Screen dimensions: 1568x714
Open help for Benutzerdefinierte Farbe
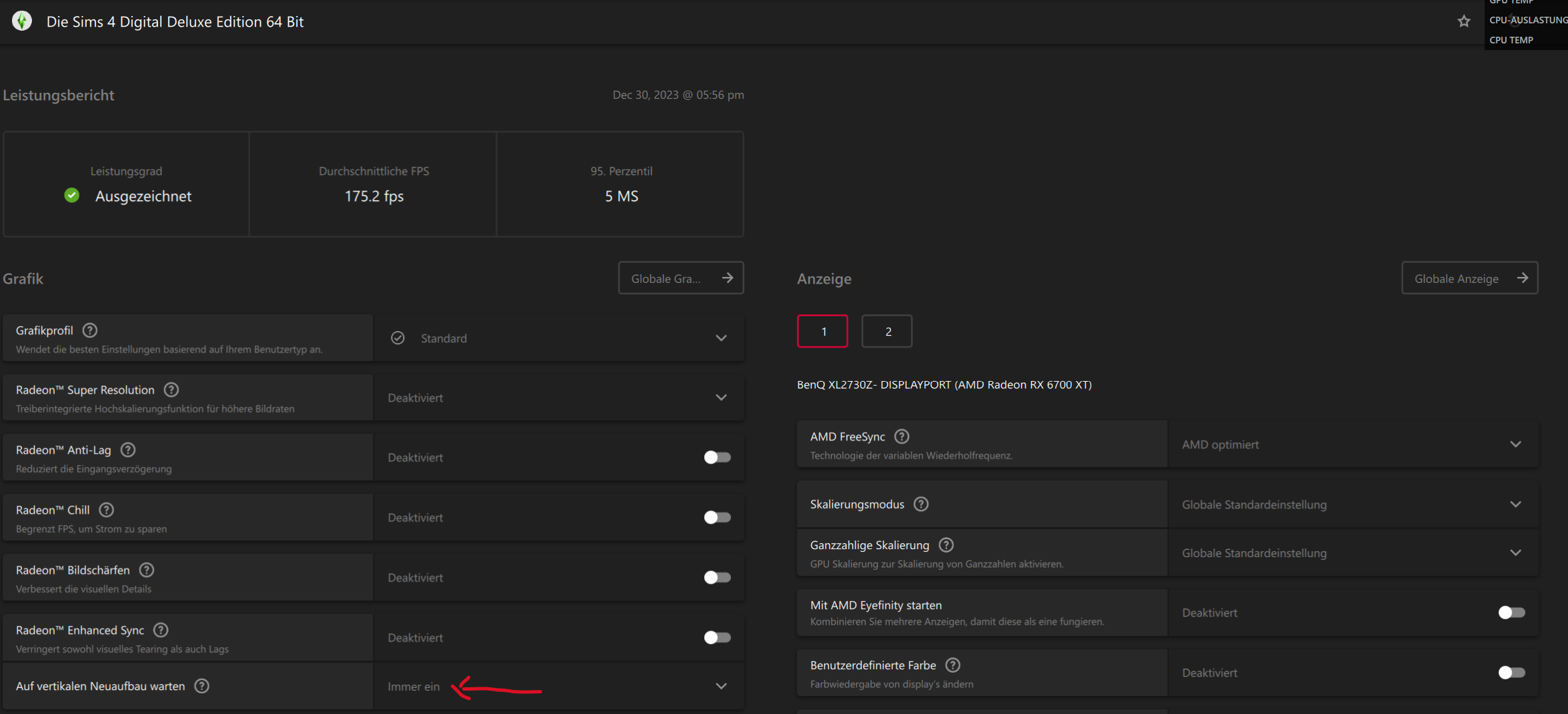point(953,665)
